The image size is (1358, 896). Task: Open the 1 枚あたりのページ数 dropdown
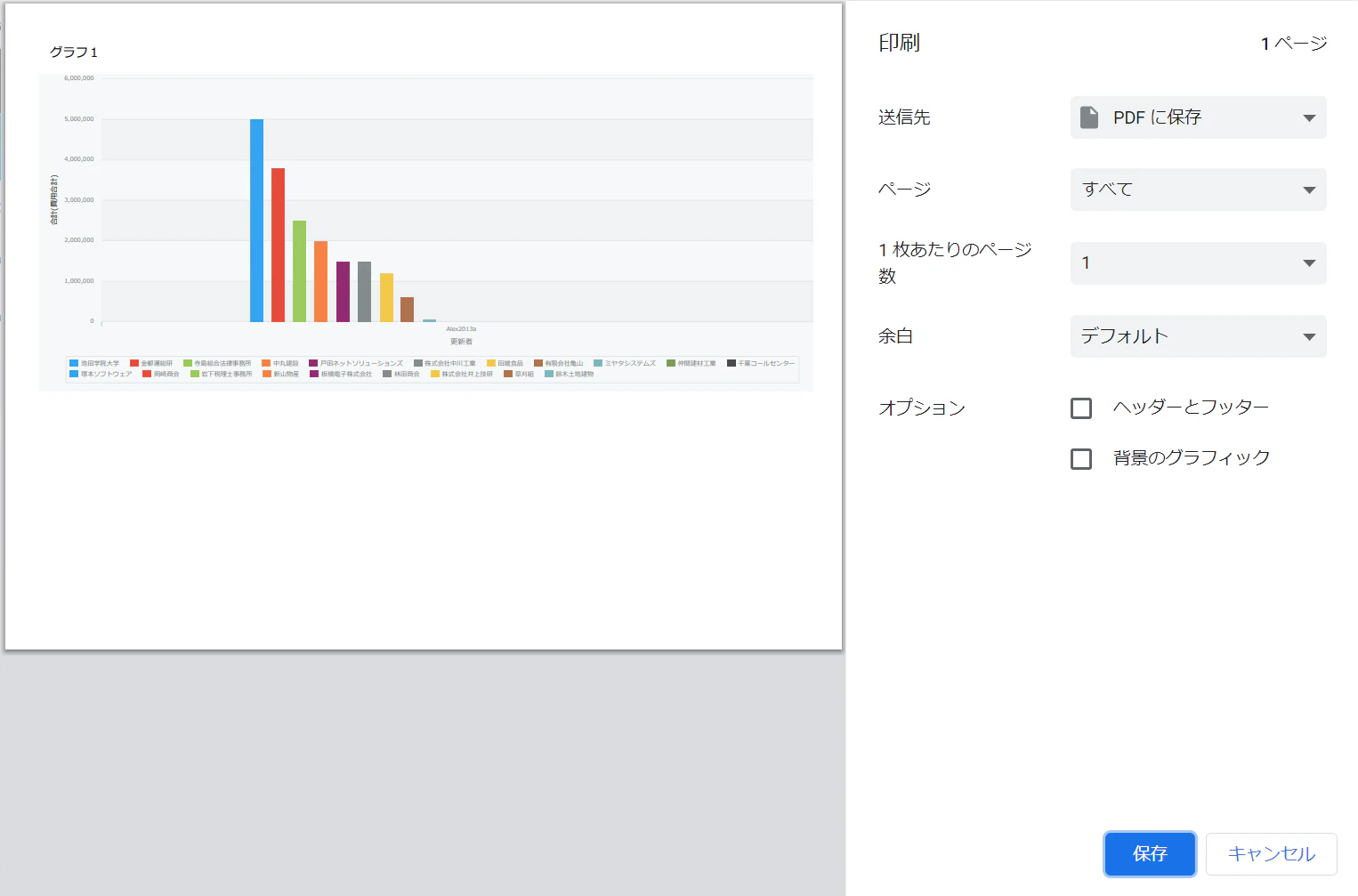pyautogui.click(x=1198, y=263)
